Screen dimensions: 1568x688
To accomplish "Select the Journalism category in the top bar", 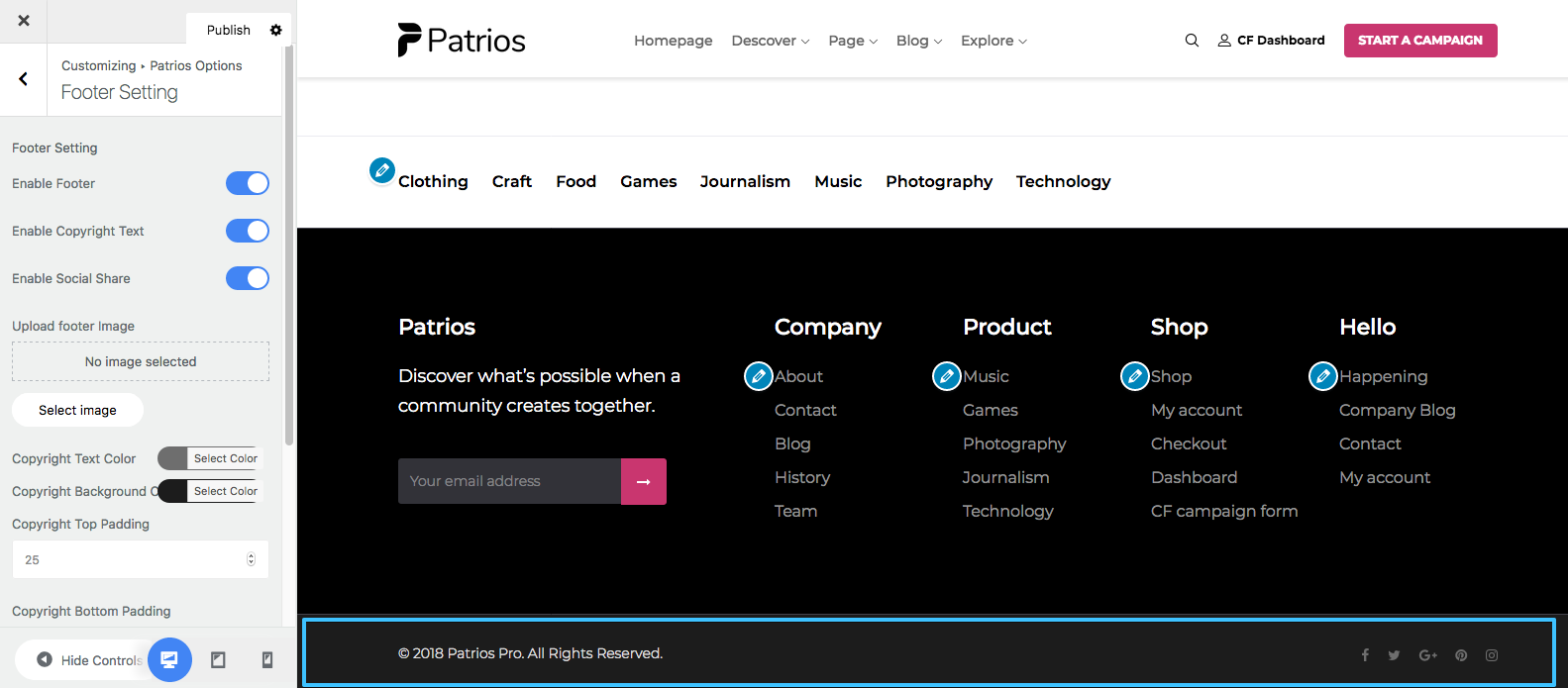I will click(745, 181).
